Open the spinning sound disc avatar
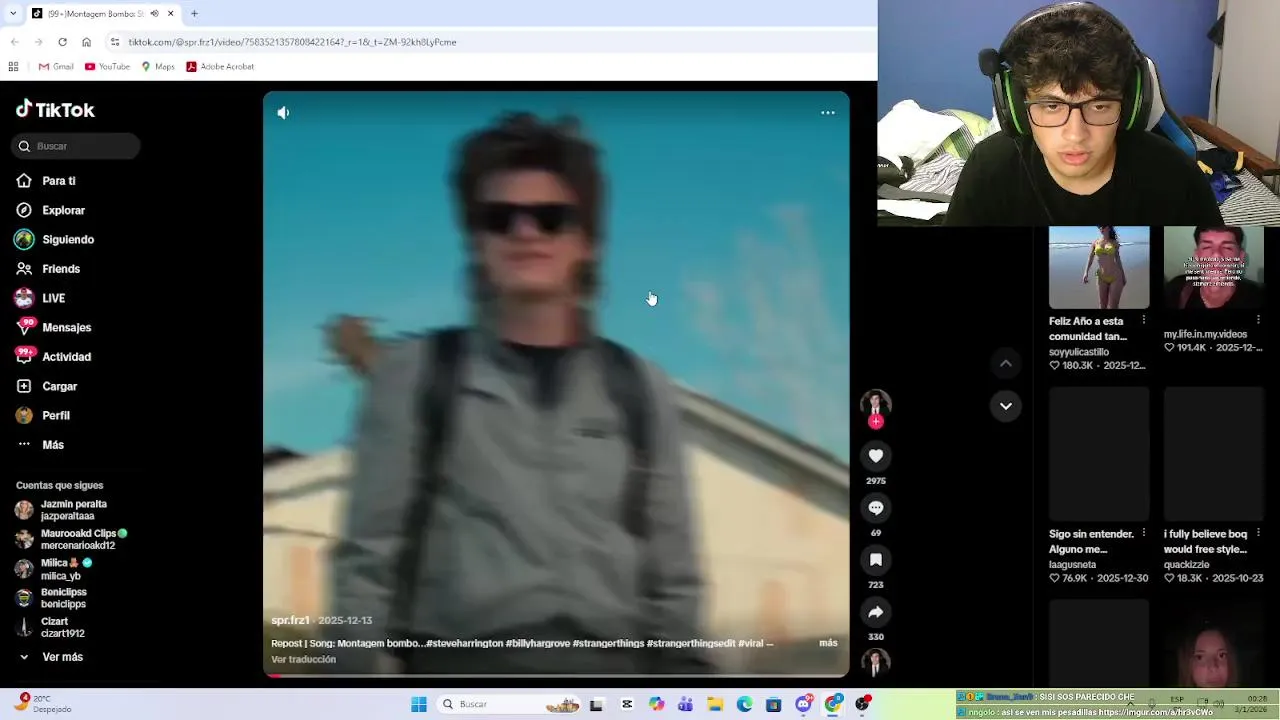The image size is (1280, 720). coord(876,662)
